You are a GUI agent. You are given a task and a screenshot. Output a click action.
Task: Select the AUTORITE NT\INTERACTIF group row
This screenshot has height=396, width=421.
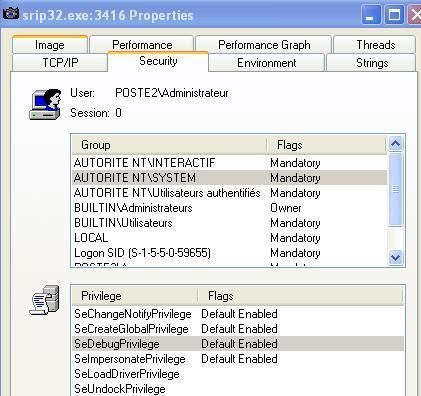(230, 163)
